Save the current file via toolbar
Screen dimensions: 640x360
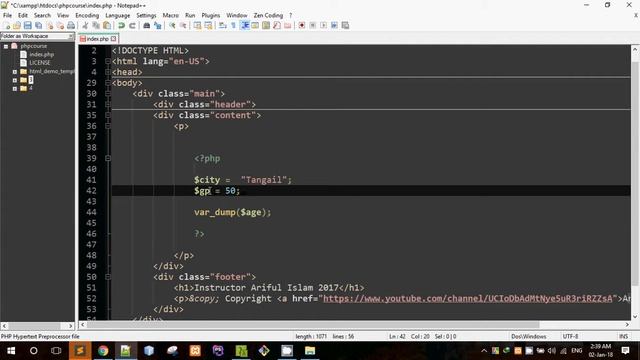28,25
